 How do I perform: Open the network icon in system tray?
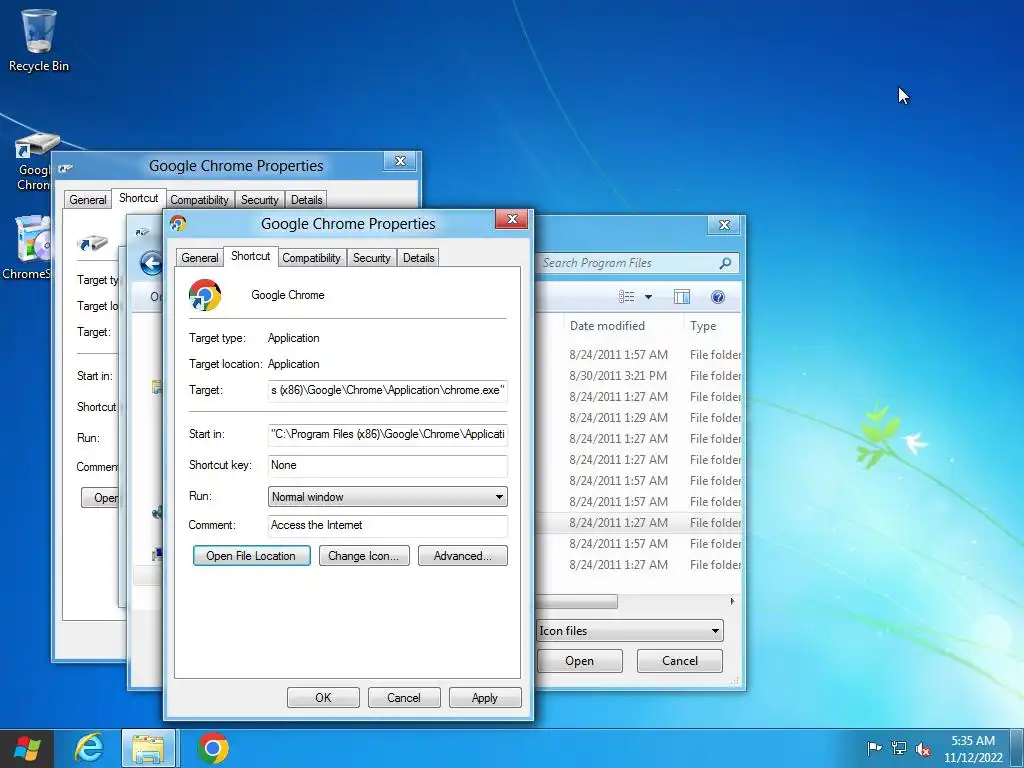pos(899,748)
